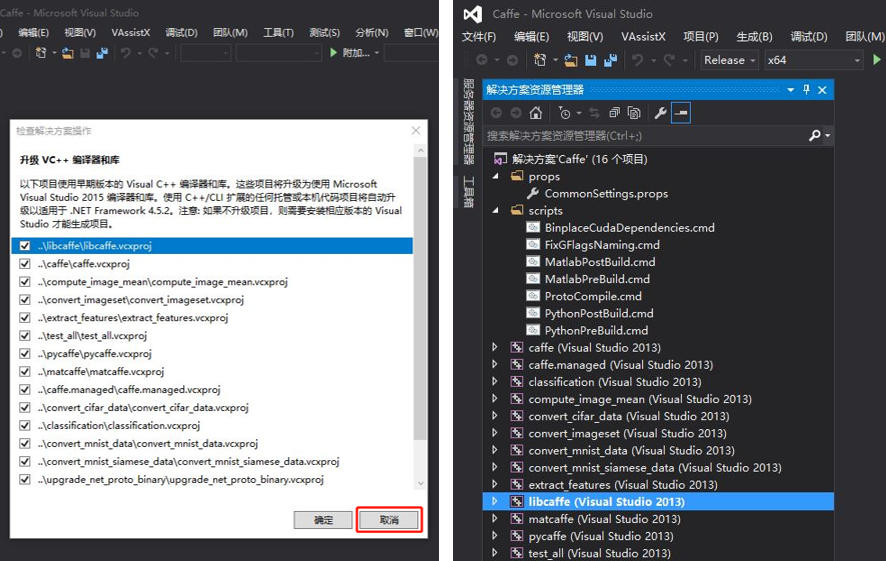This screenshot has width=886, height=561.
Task: Uncheck ..\caffe\caffe.vcxproj checkbox
Action: tap(24, 264)
